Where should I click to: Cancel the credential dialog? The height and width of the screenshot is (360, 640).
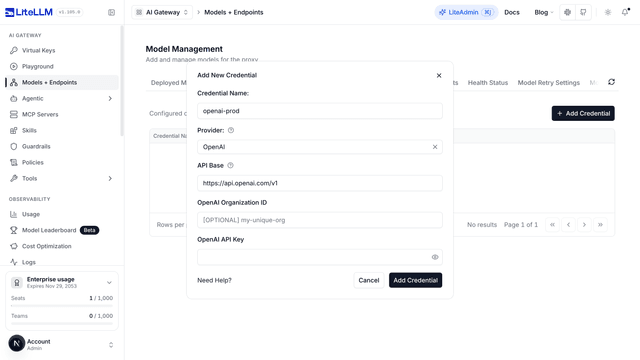click(369, 280)
